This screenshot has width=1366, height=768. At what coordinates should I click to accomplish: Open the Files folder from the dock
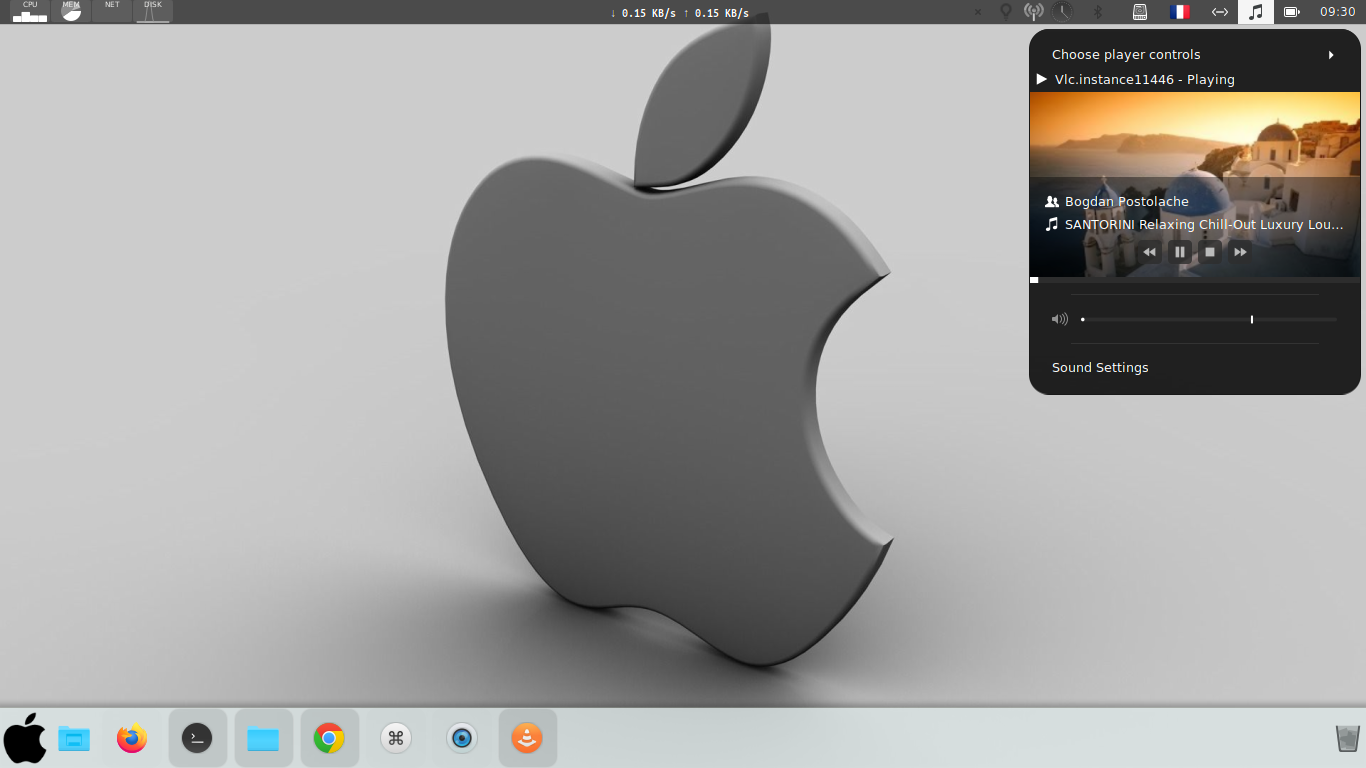tap(263, 739)
